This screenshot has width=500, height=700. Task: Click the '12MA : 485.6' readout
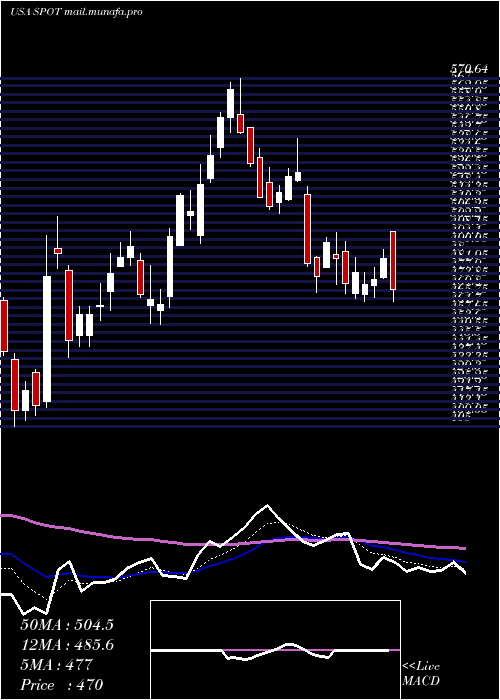click(67, 645)
